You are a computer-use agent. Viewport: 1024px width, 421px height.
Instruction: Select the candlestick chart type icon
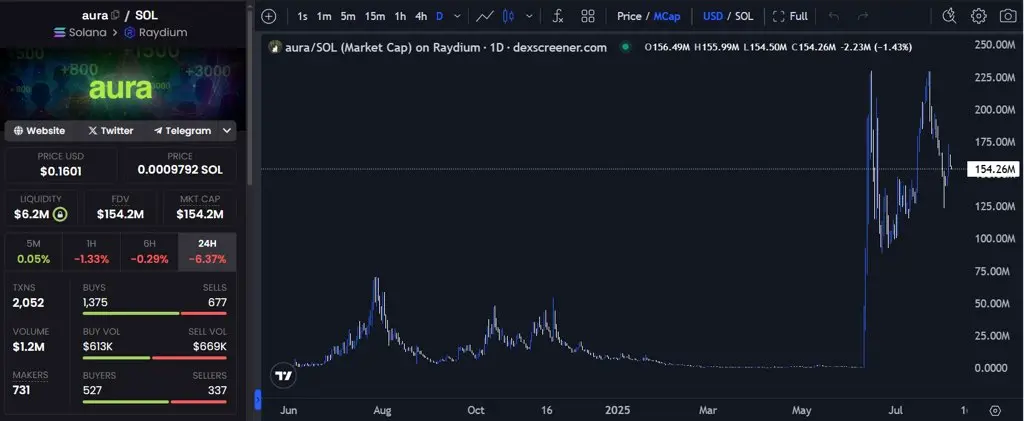[x=509, y=16]
